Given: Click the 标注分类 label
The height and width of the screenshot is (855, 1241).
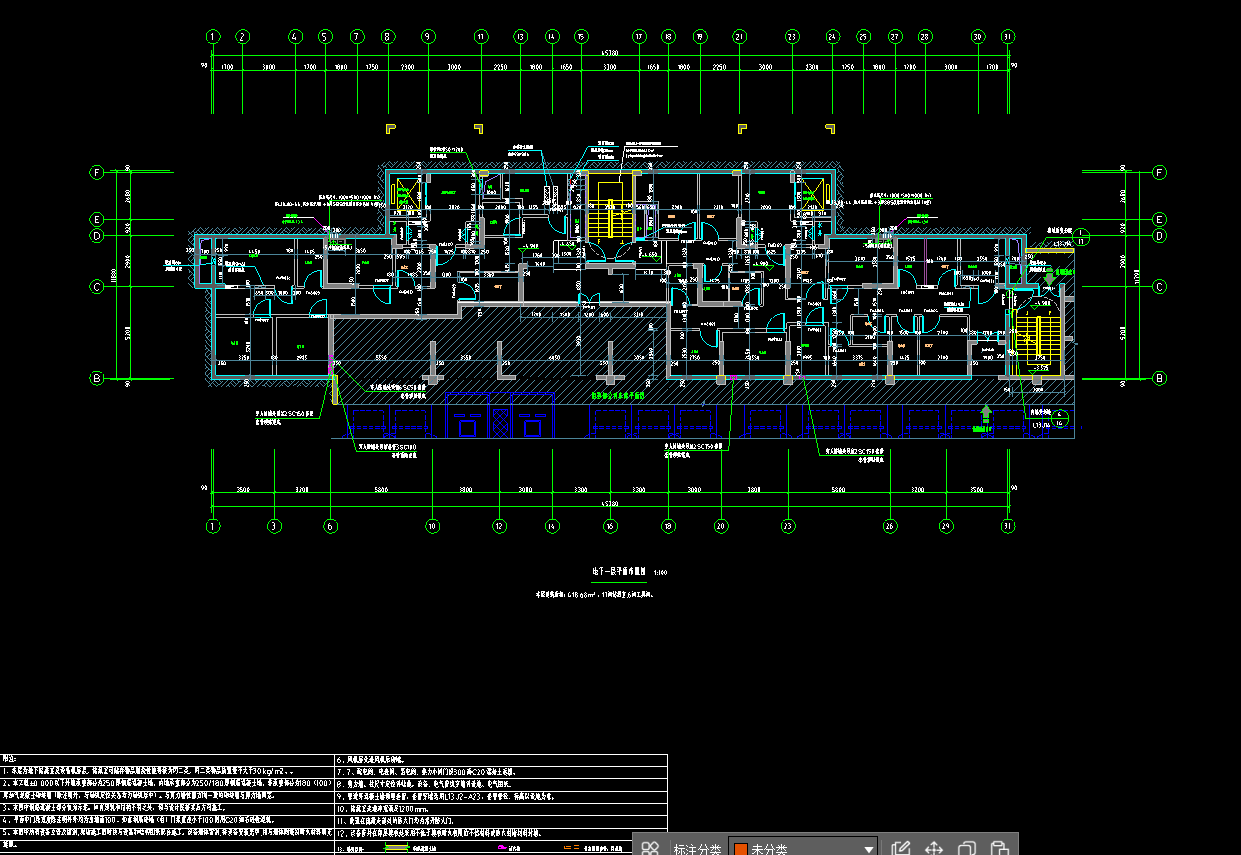Looking at the screenshot, I should click(x=697, y=849).
